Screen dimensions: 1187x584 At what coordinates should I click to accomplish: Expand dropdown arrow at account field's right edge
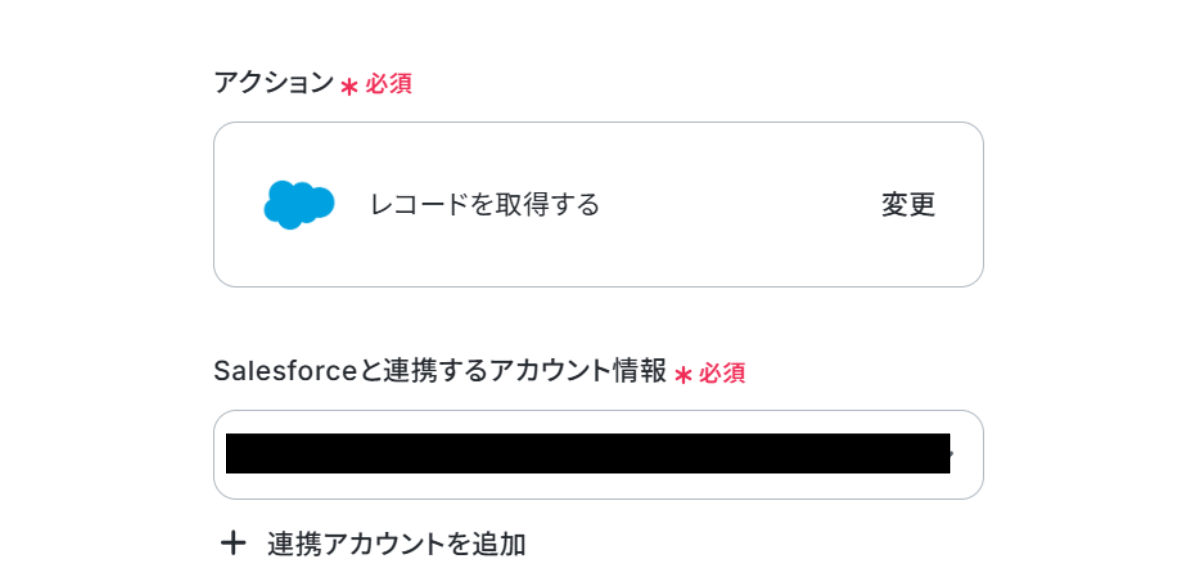coord(952,454)
